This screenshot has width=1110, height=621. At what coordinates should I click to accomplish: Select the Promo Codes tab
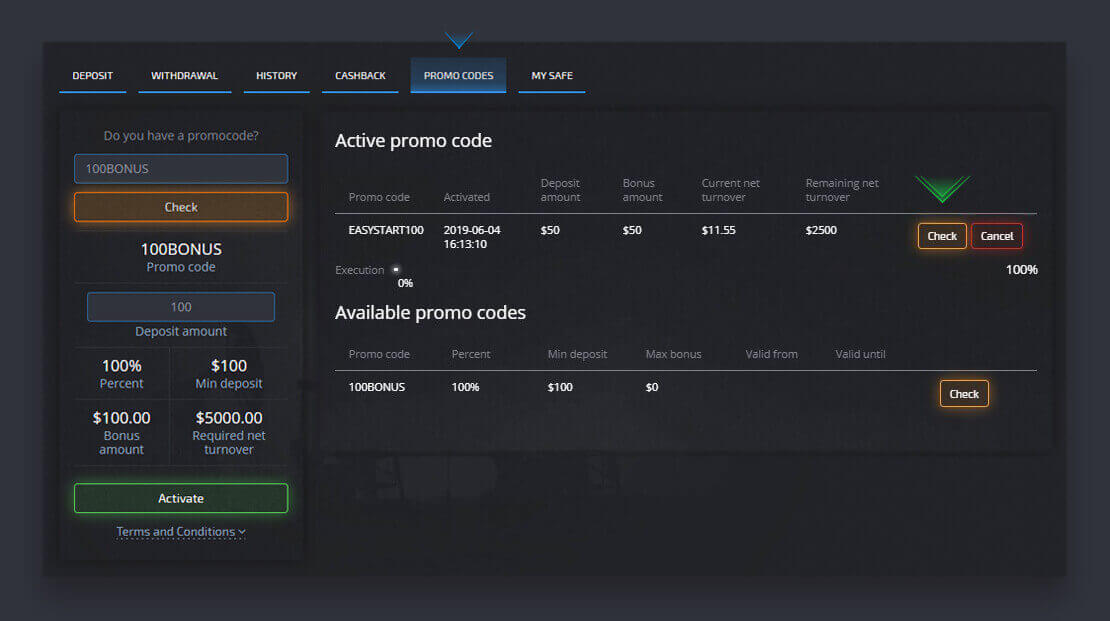(x=458, y=76)
